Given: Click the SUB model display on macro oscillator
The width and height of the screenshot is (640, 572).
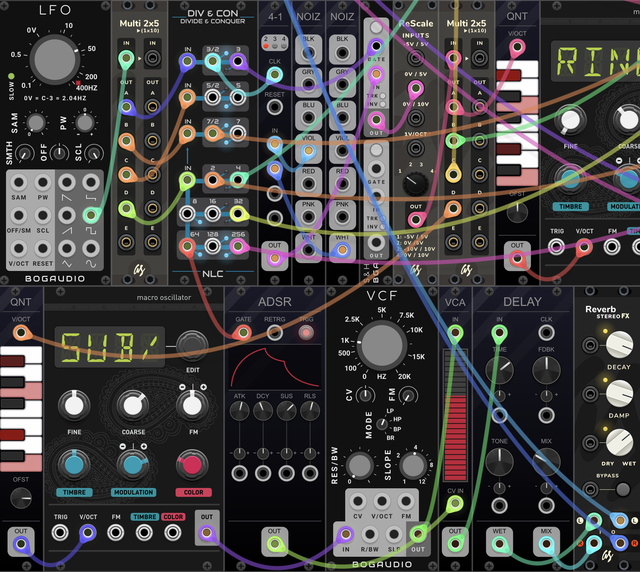Looking at the screenshot, I should pos(109,347).
